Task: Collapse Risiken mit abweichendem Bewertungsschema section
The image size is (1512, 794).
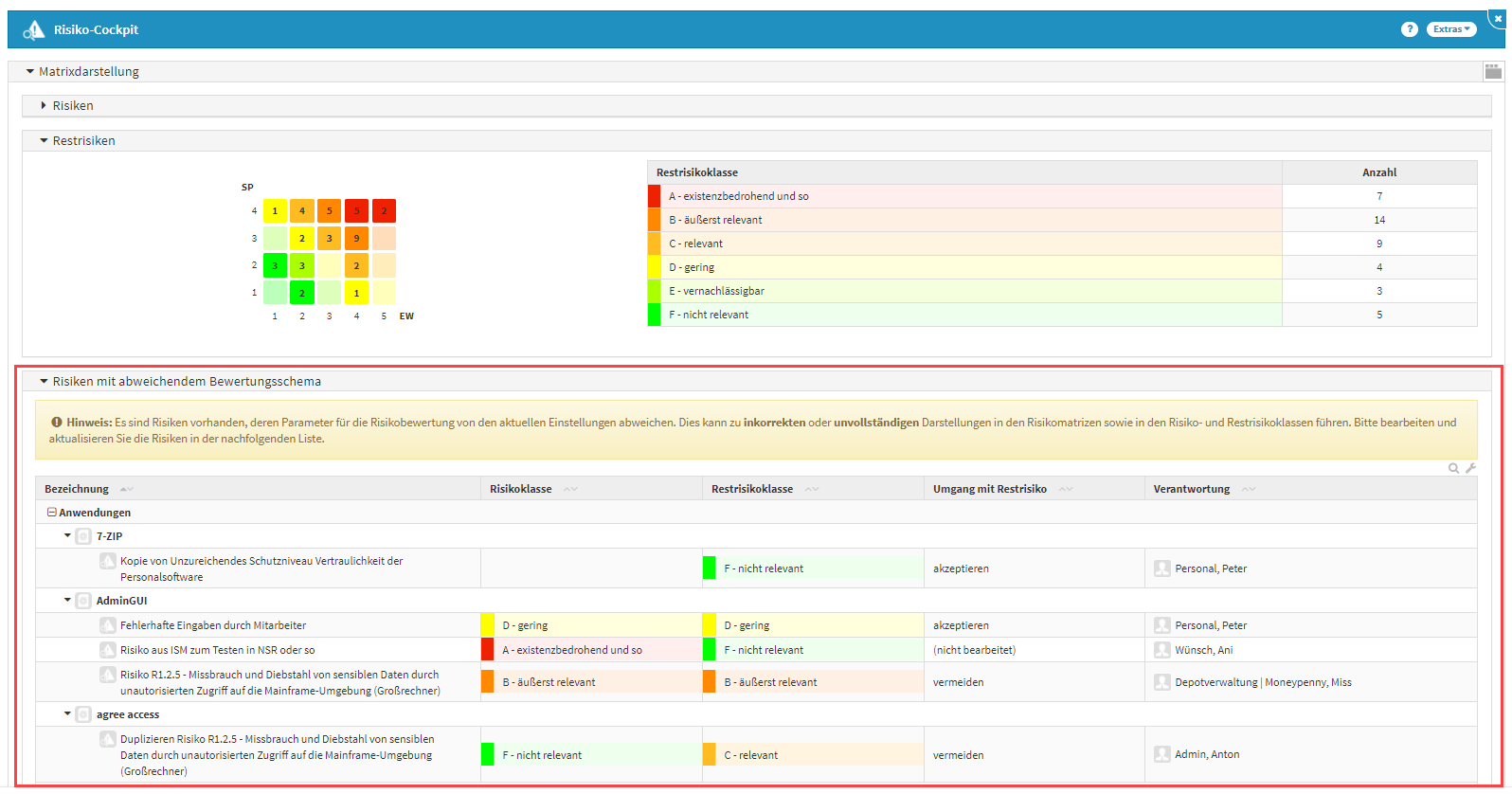Action: 44,382
